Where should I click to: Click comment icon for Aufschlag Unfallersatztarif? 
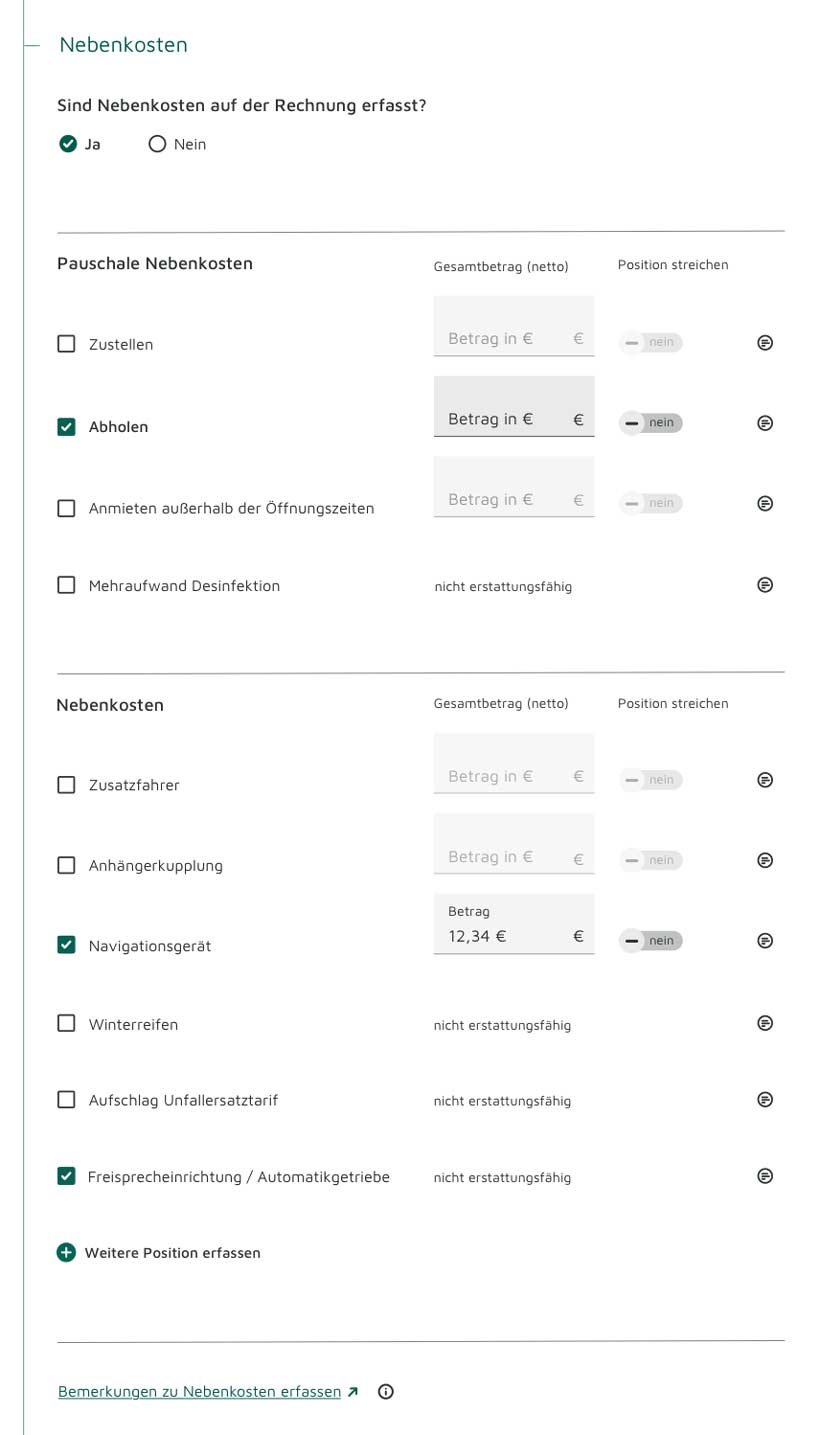pyautogui.click(x=765, y=1100)
